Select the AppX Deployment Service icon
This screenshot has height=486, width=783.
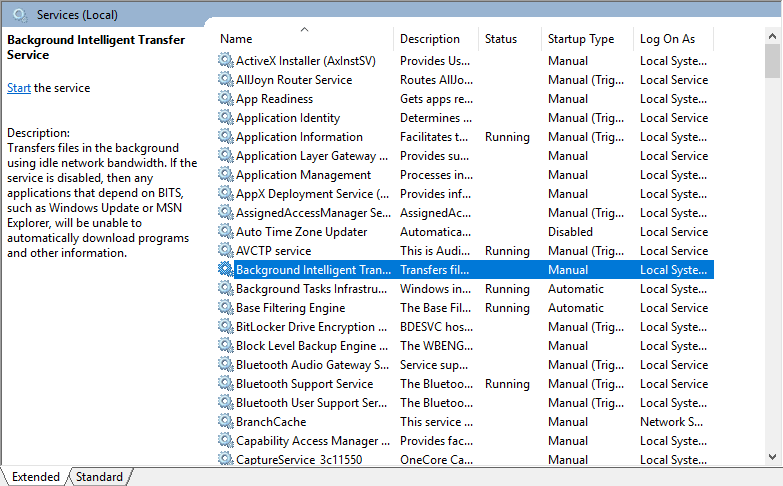[226, 193]
